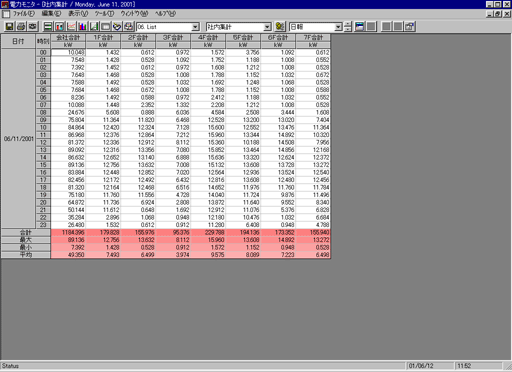Expand the 社内集計 group dropdown
This screenshot has width=512, height=372.
click(267, 27)
